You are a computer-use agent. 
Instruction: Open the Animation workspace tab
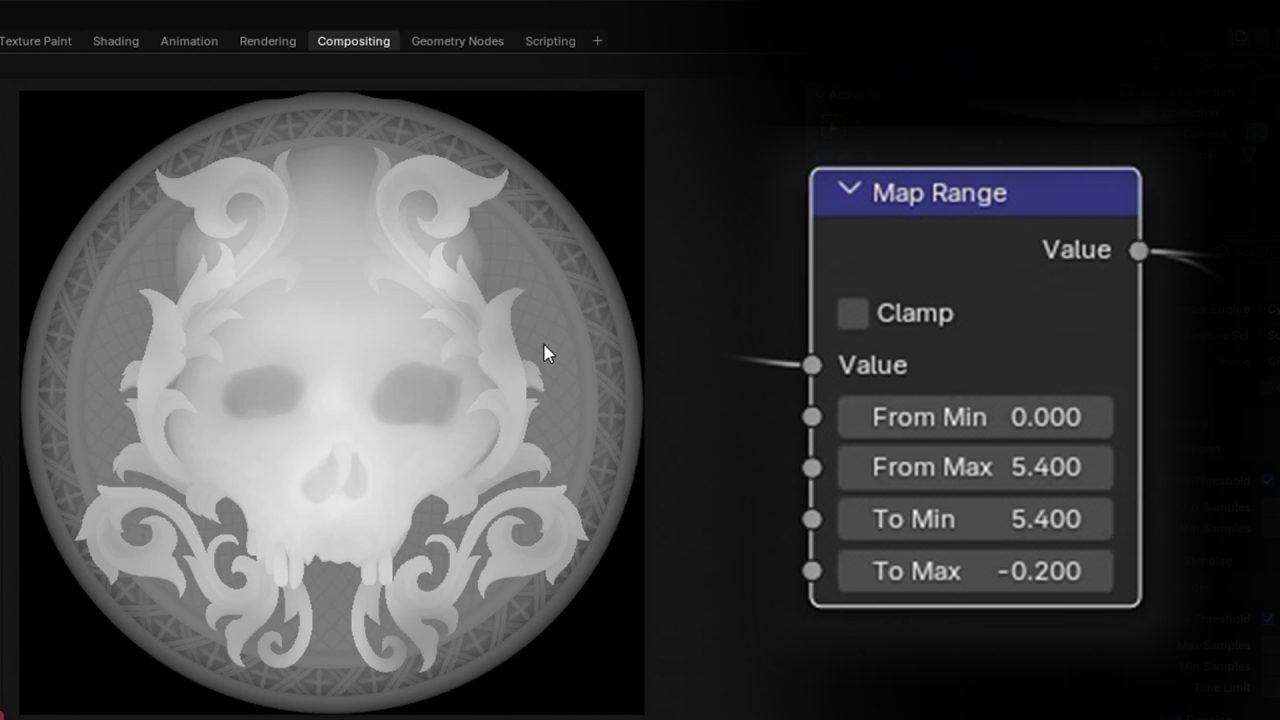point(189,41)
